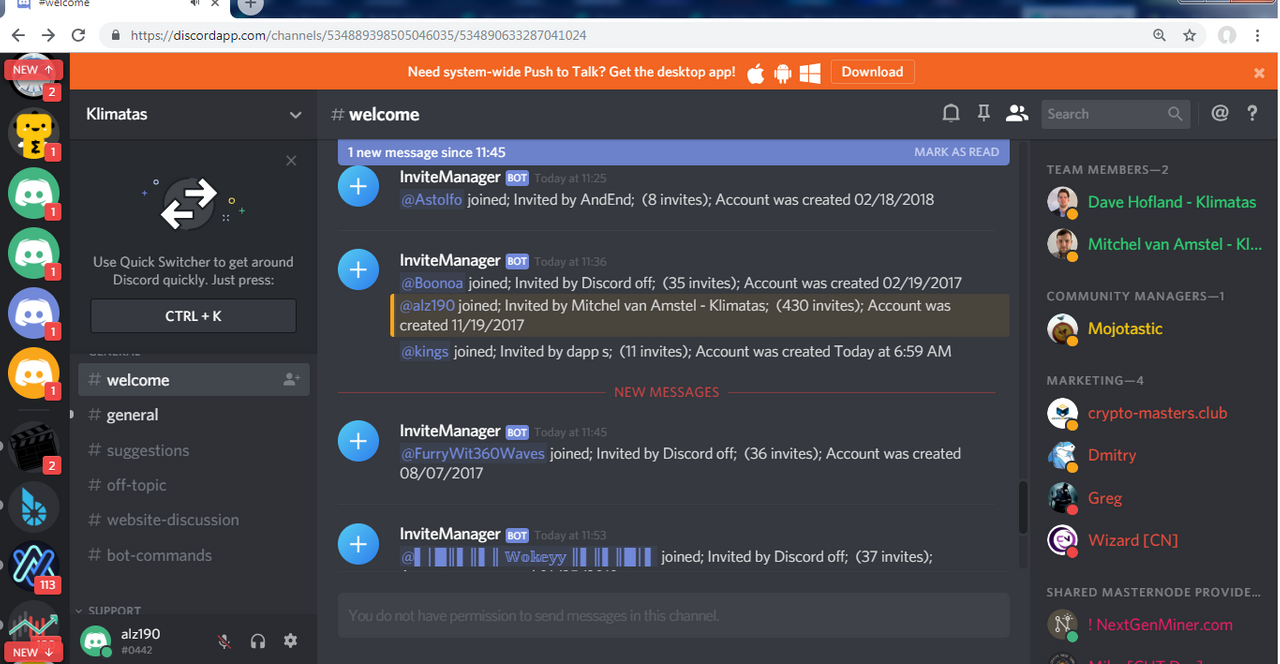Dismiss the orange download banner

pyautogui.click(x=1259, y=73)
